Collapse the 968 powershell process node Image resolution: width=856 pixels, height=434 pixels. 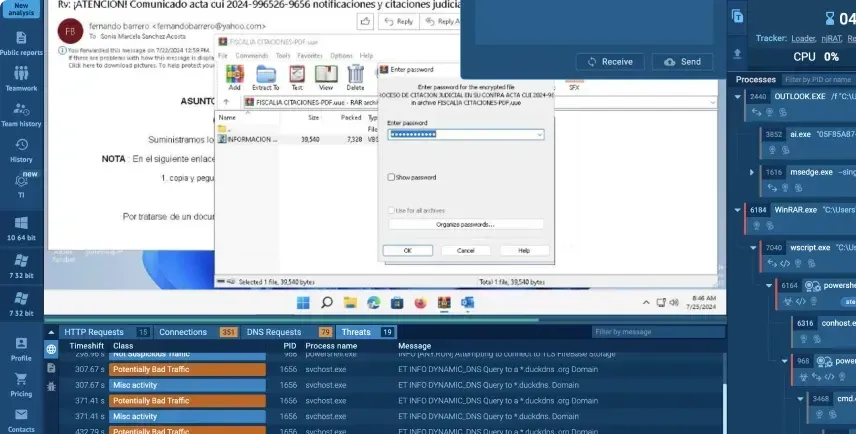coord(785,361)
